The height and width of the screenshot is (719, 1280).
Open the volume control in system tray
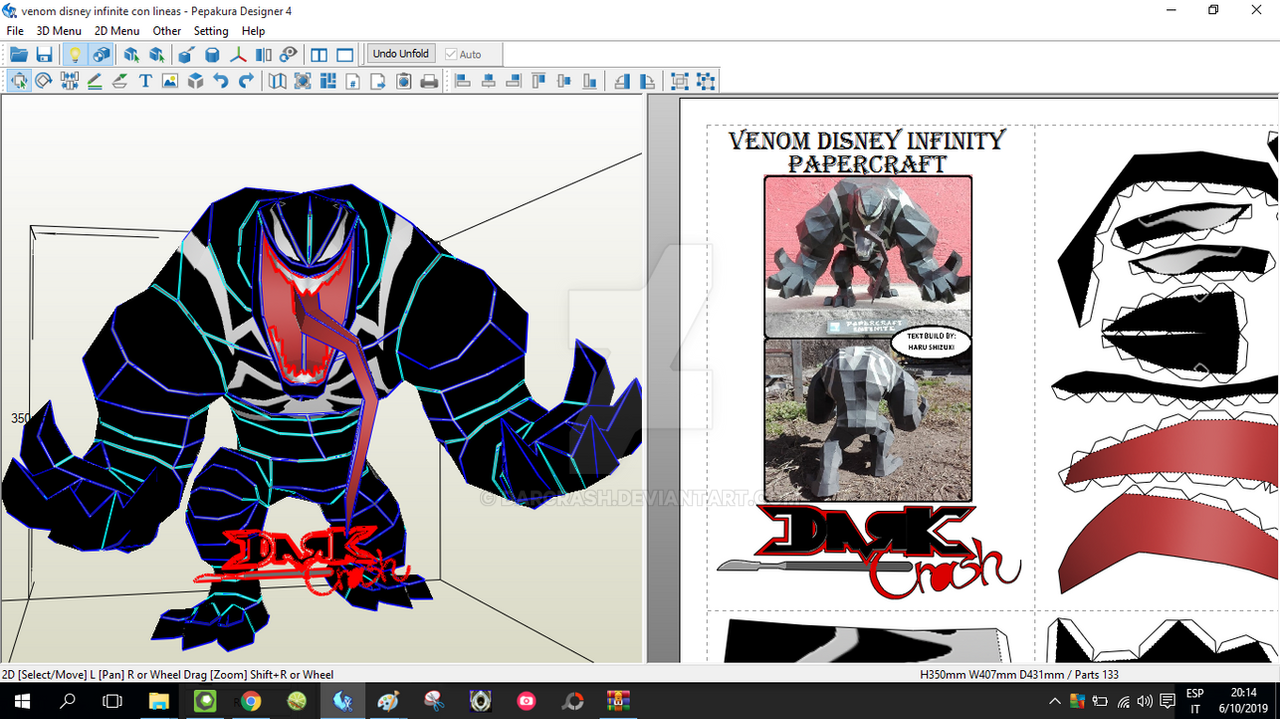1145,701
